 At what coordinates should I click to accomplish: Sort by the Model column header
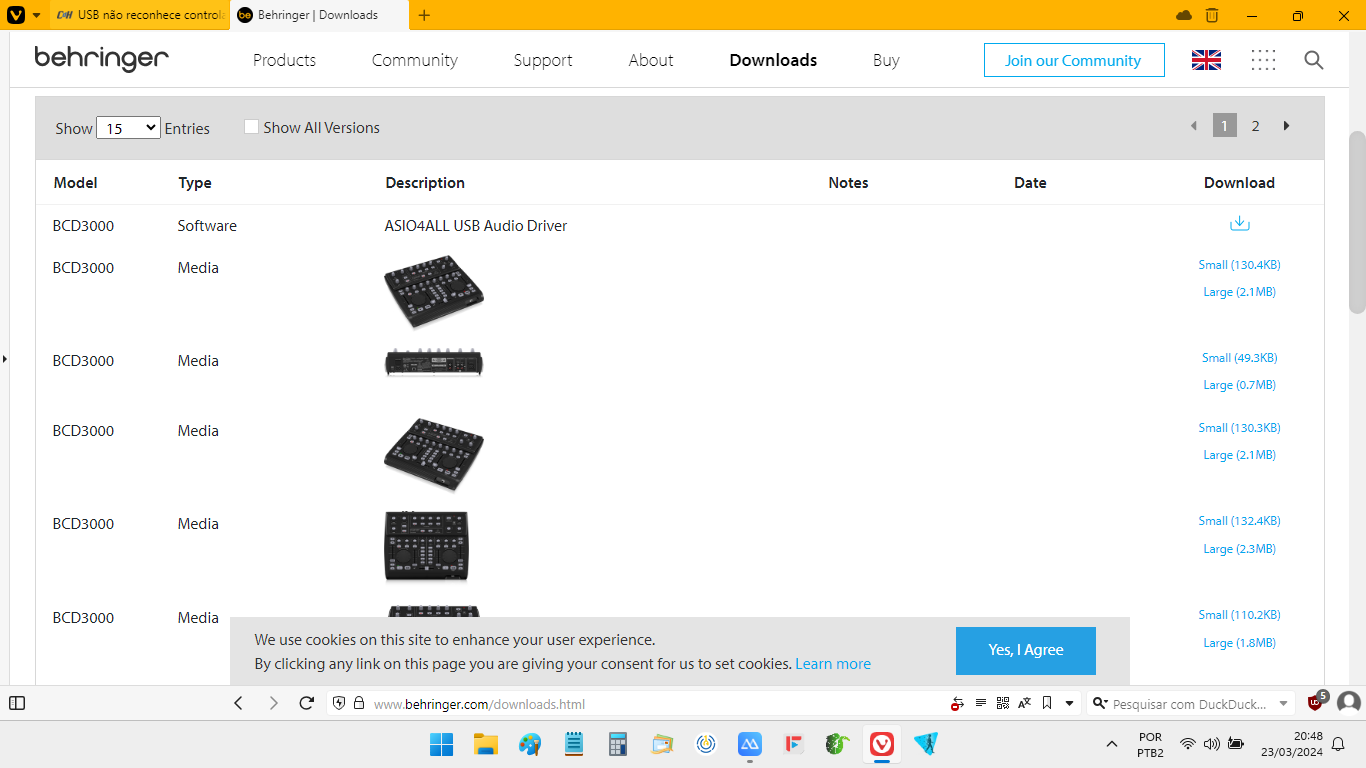pyautogui.click(x=75, y=183)
